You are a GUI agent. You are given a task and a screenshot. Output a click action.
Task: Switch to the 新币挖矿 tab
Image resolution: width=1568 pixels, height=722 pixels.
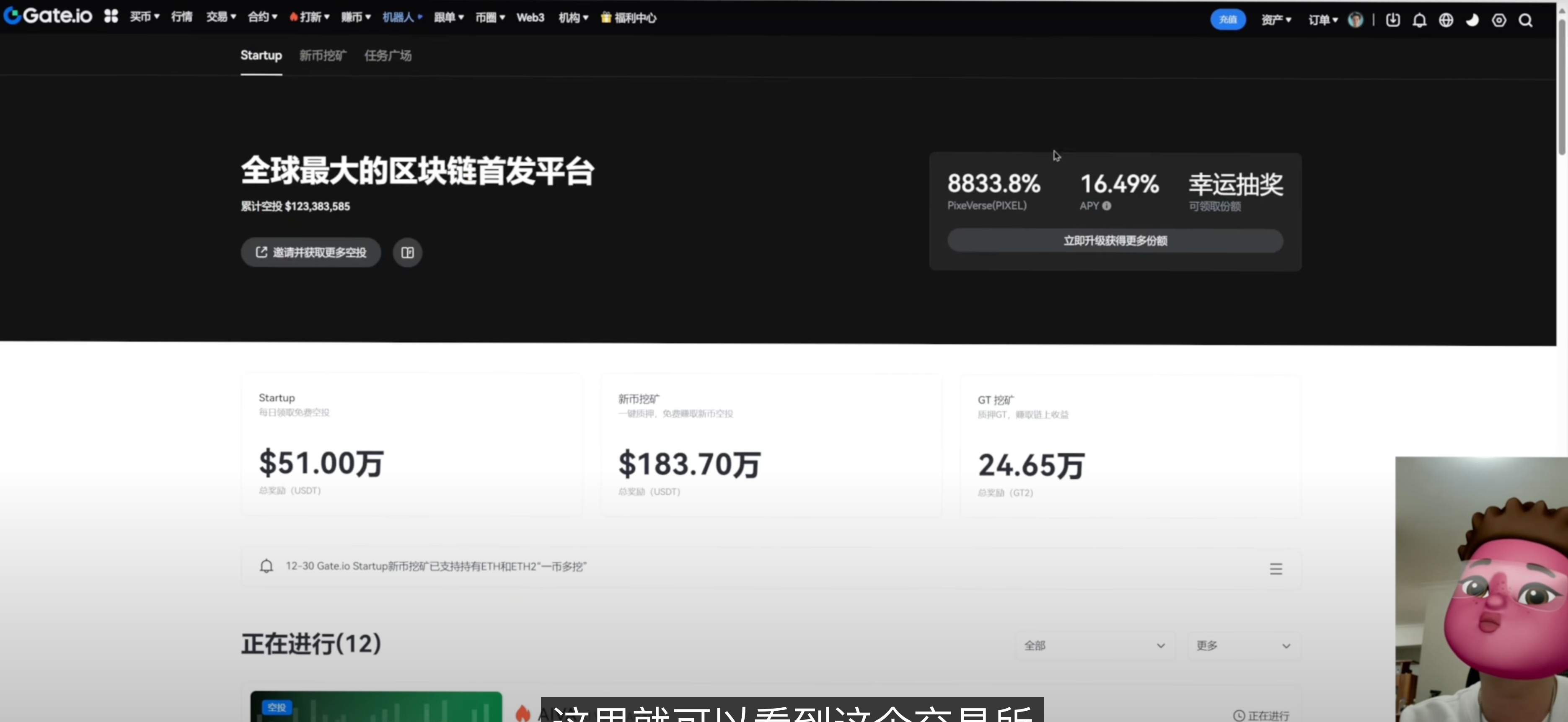pos(322,55)
